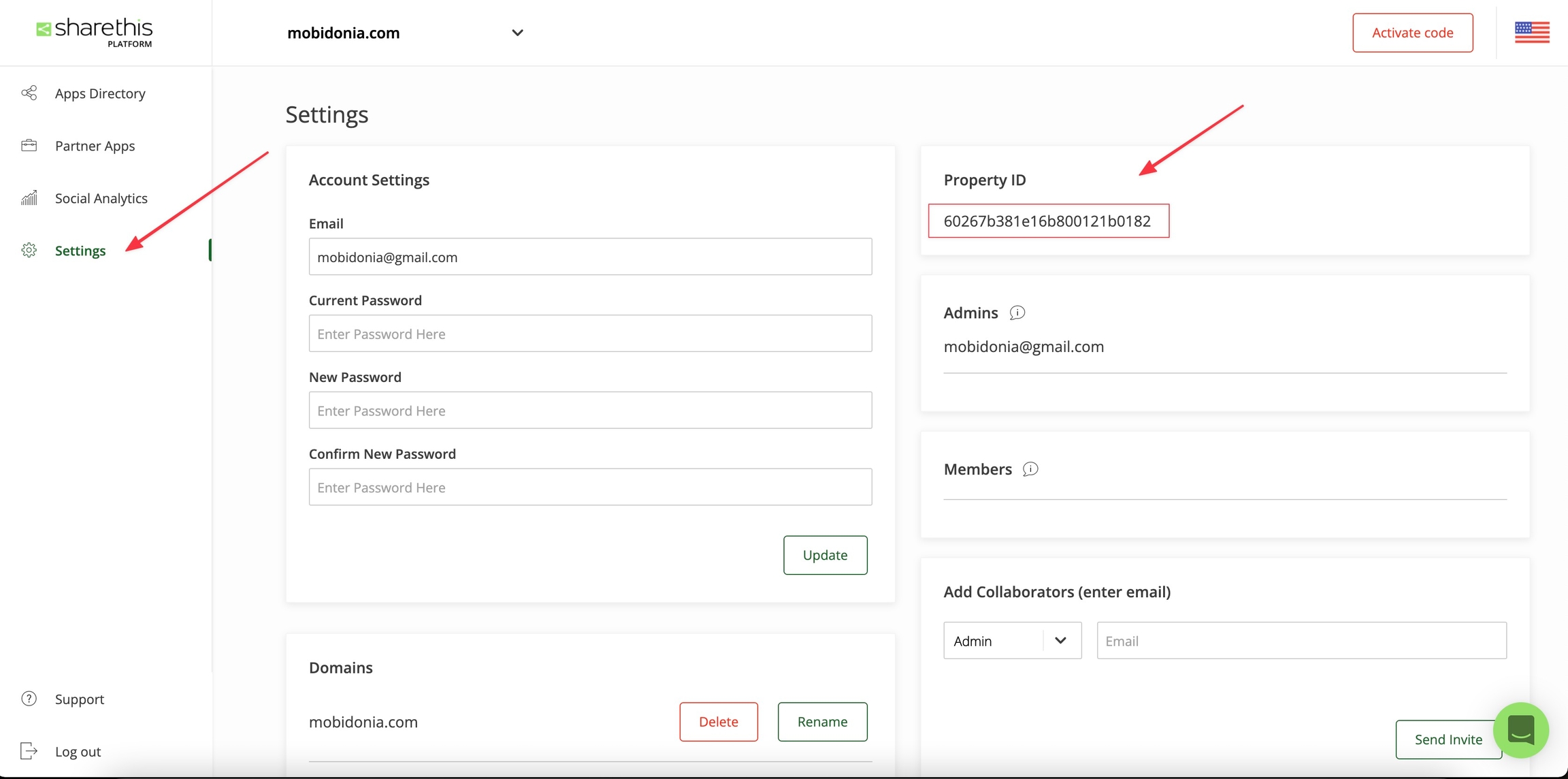
Task: Click the Social Analytics chart icon
Action: click(29, 198)
